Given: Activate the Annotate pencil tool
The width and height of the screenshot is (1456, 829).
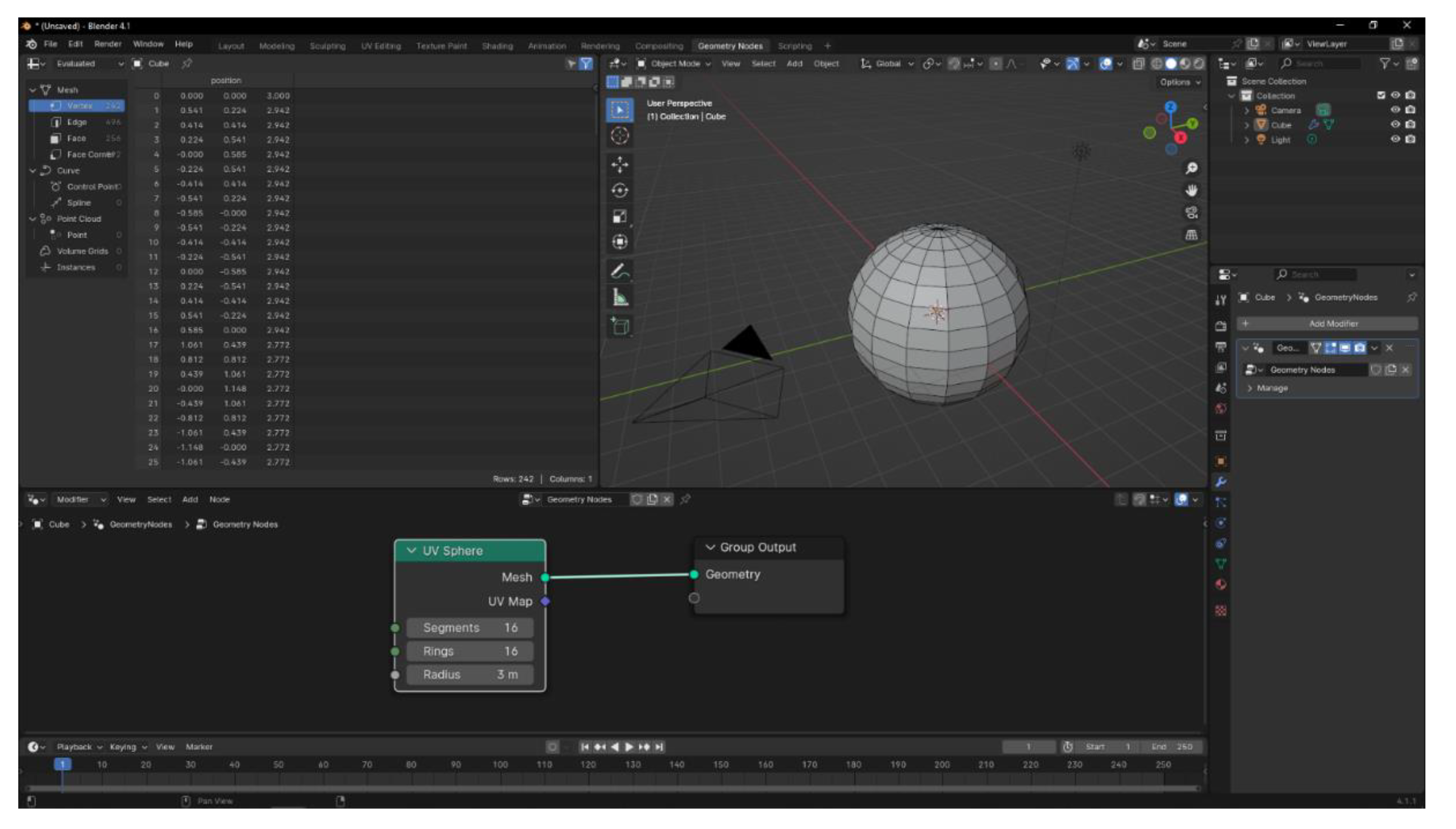Looking at the screenshot, I should tap(620, 272).
